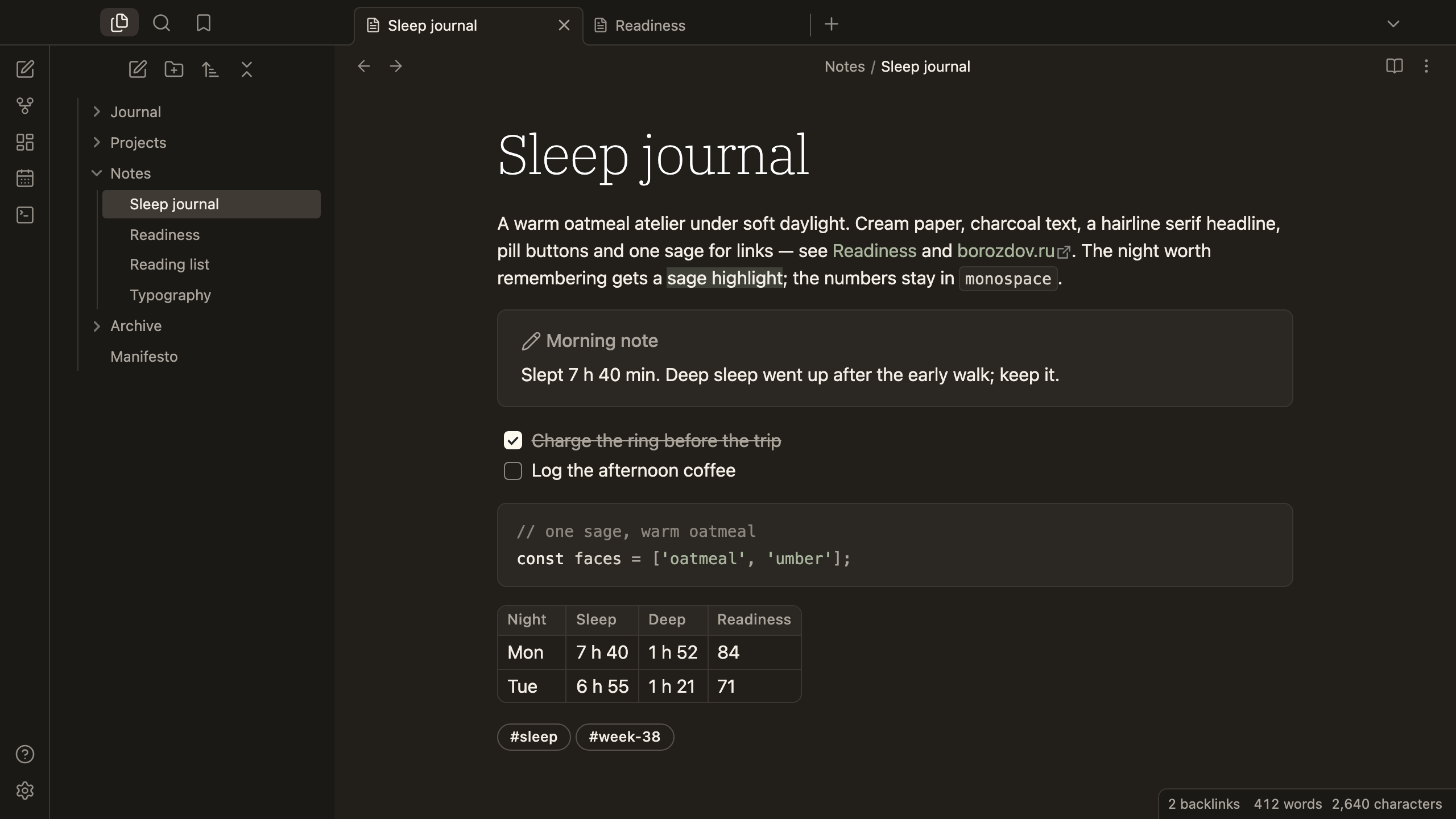
Task: Open Readiness note in the file tree
Action: tap(212, 235)
